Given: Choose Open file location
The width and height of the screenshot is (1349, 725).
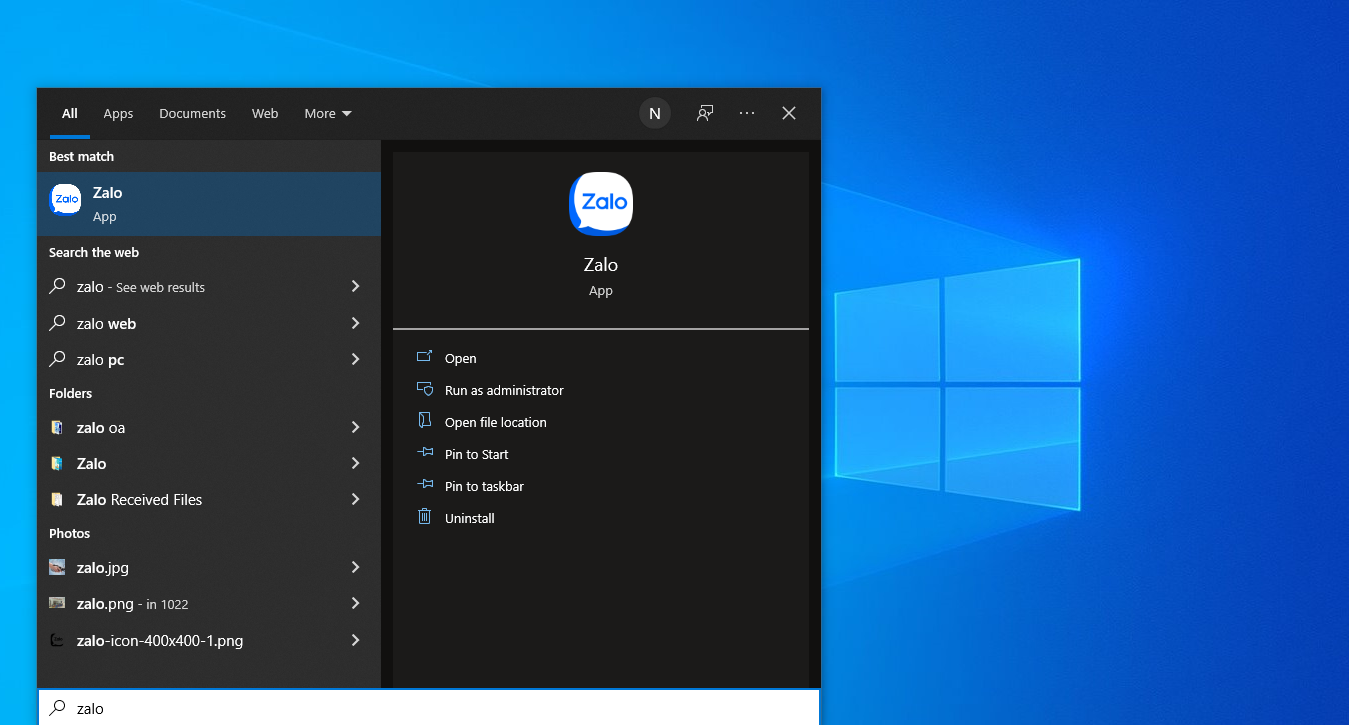Looking at the screenshot, I should (496, 422).
